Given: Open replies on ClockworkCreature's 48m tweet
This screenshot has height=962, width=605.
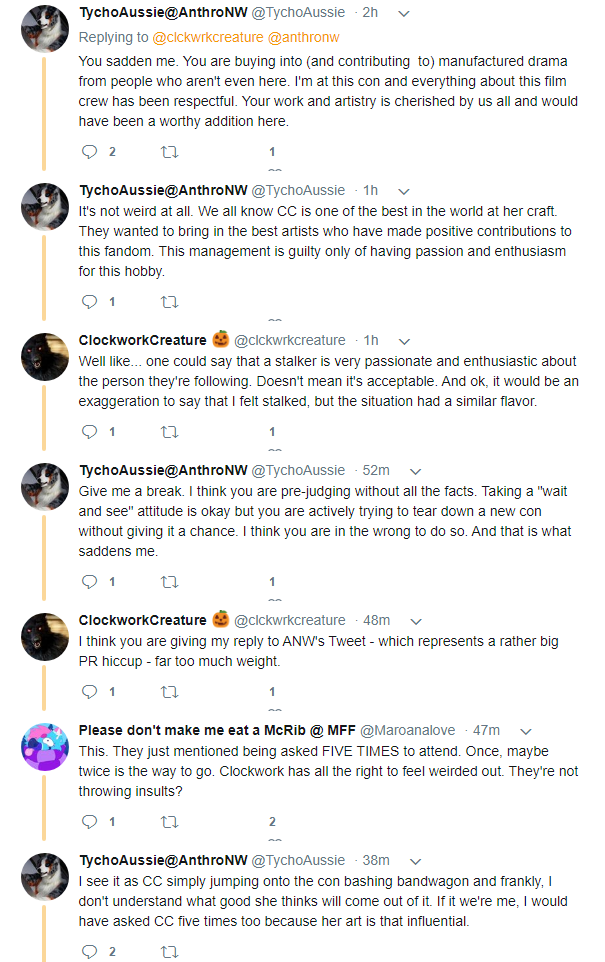Looking at the screenshot, I should tap(89, 691).
